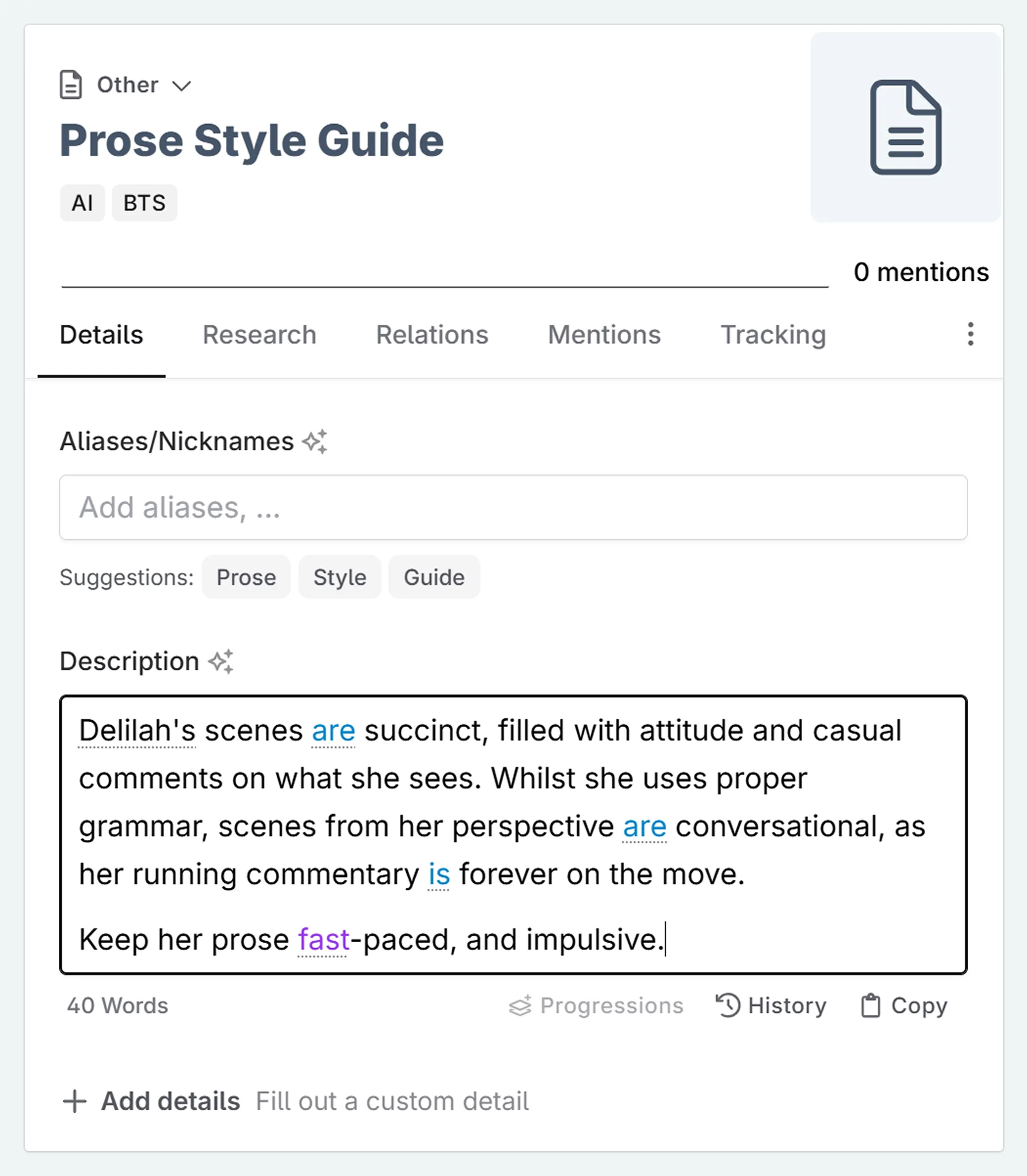Select the AI tag
This screenshot has width=1027, height=1176.
(x=82, y=202)
